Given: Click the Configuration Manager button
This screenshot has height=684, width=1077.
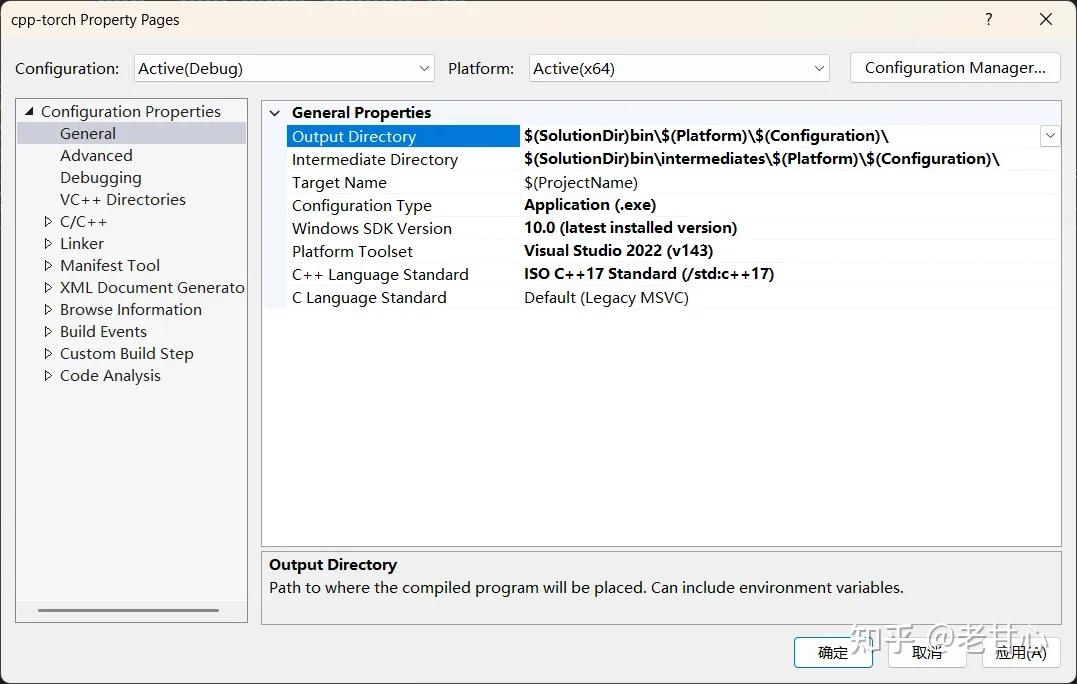Looking at the screenshot, I should tap(954, 67).
